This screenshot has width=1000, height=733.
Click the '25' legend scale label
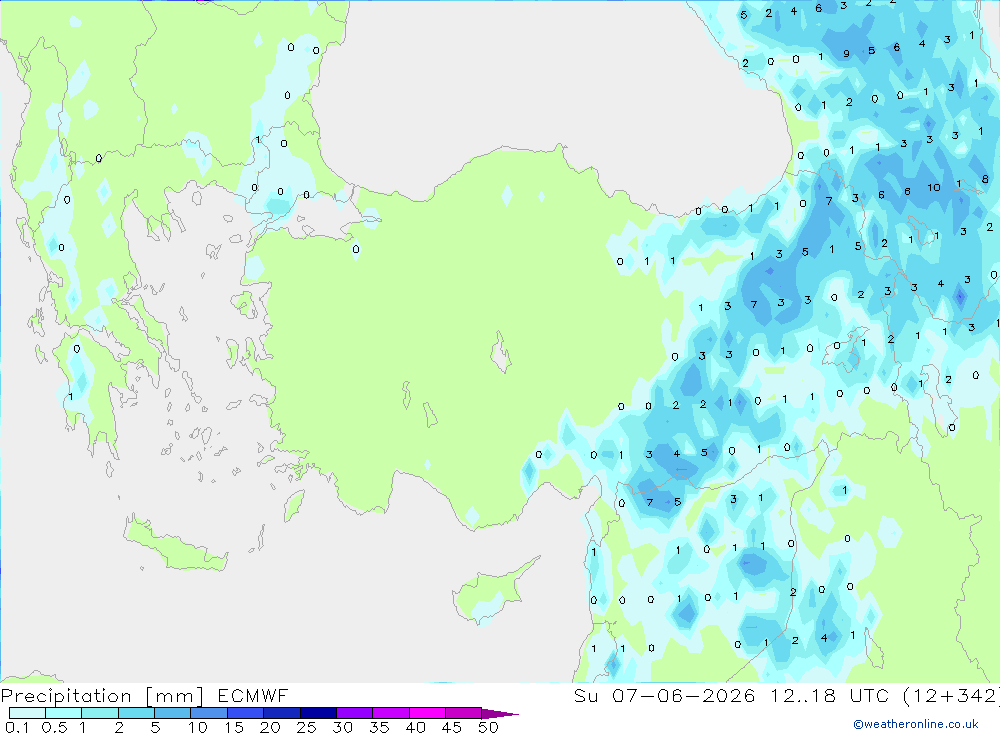click(306, 727)
